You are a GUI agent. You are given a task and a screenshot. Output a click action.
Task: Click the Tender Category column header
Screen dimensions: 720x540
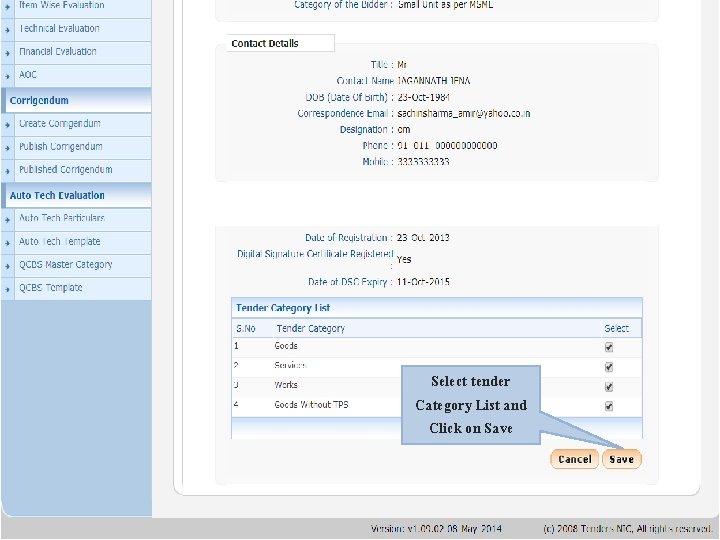coord(310,328)
